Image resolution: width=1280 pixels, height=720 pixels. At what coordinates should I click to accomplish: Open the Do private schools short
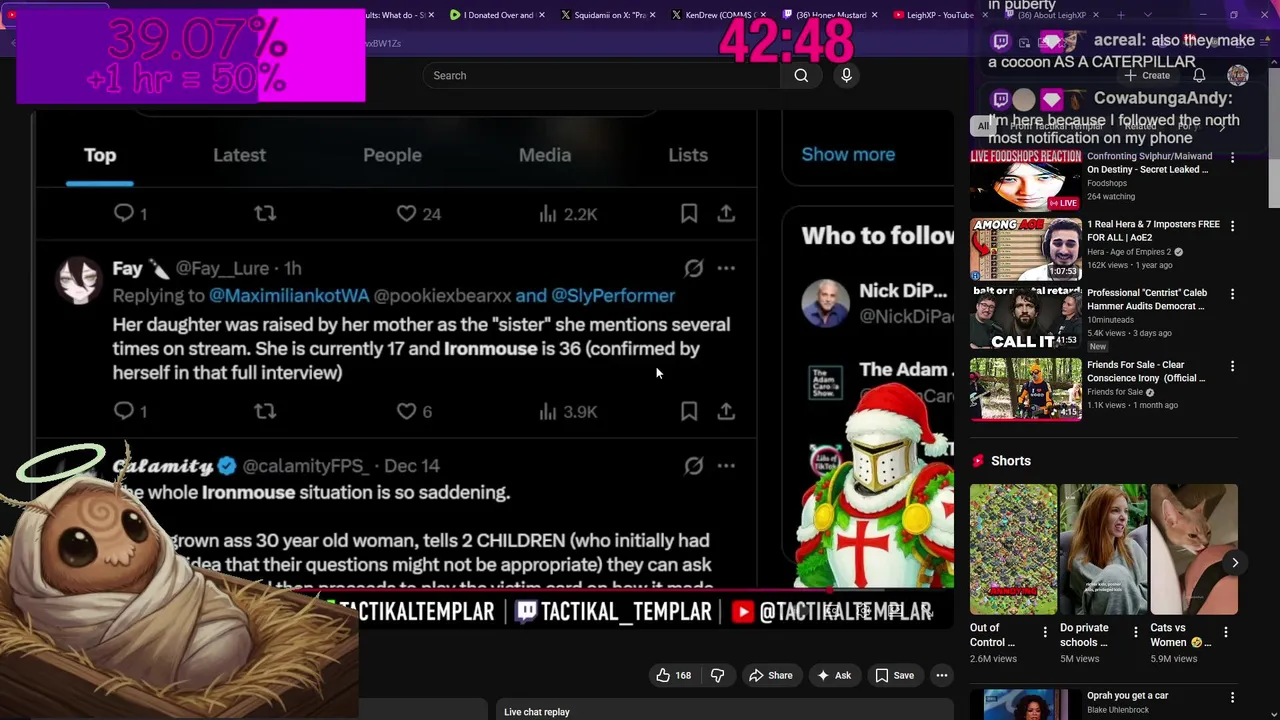(1103, 549)
